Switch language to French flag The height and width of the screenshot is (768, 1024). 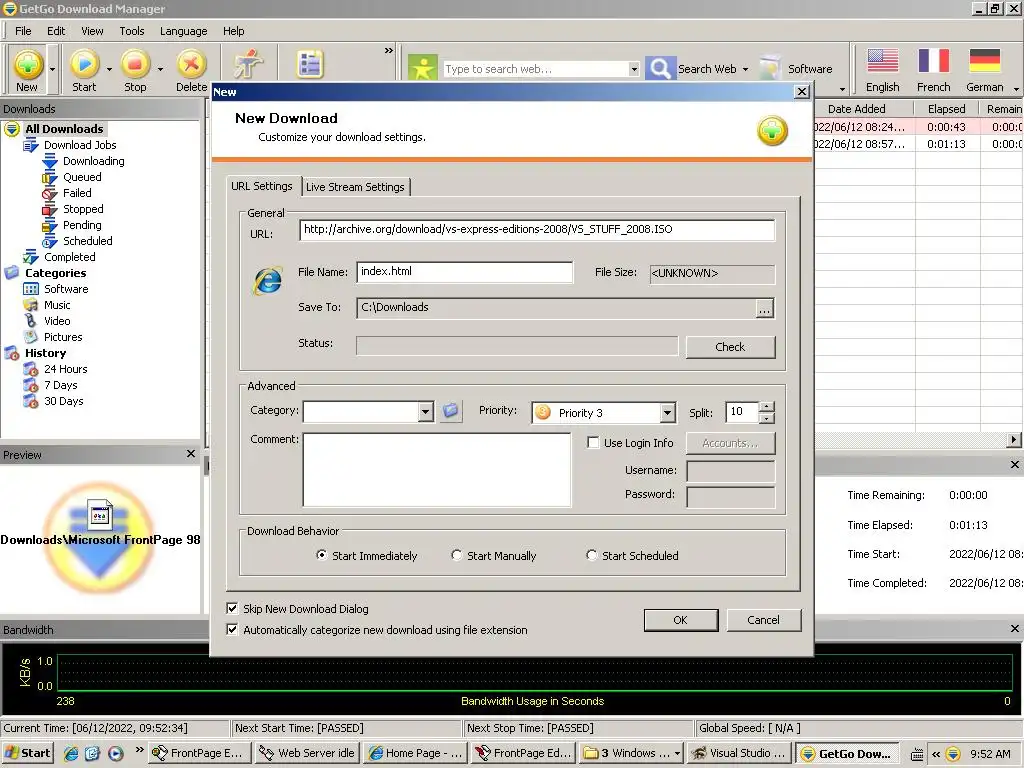point(933,61)
